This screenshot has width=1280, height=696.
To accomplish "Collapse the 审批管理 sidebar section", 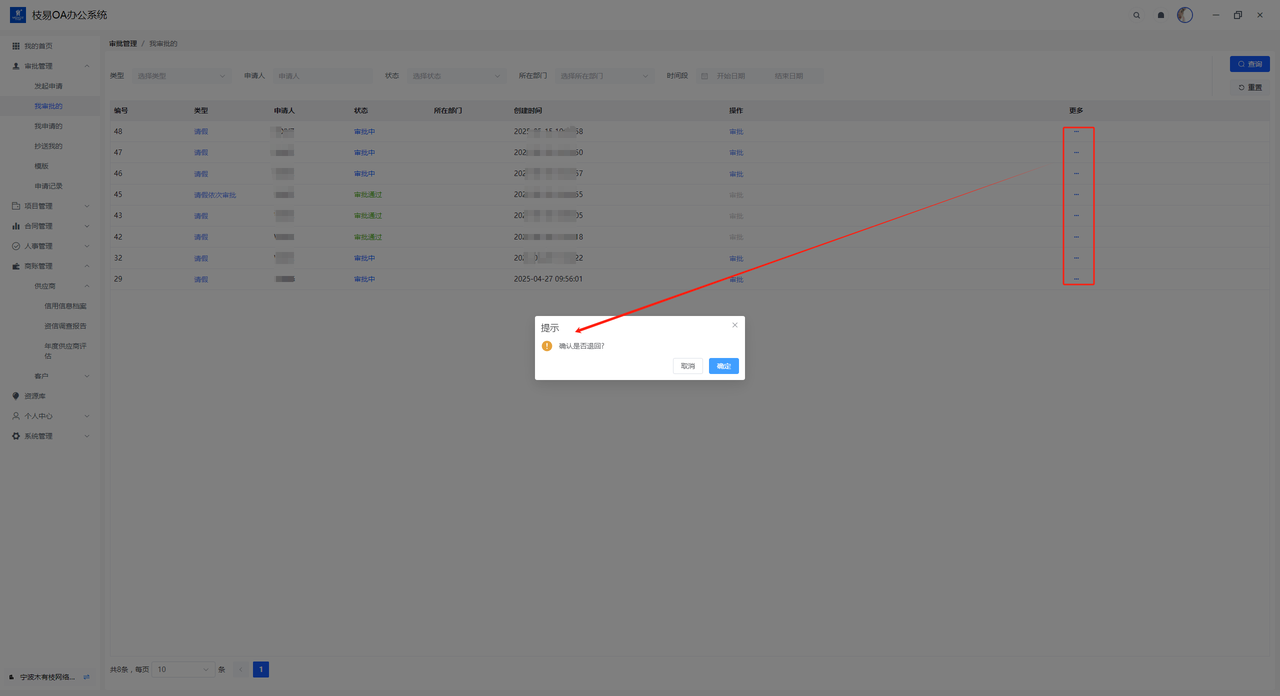I will click(x=87, y=66).
